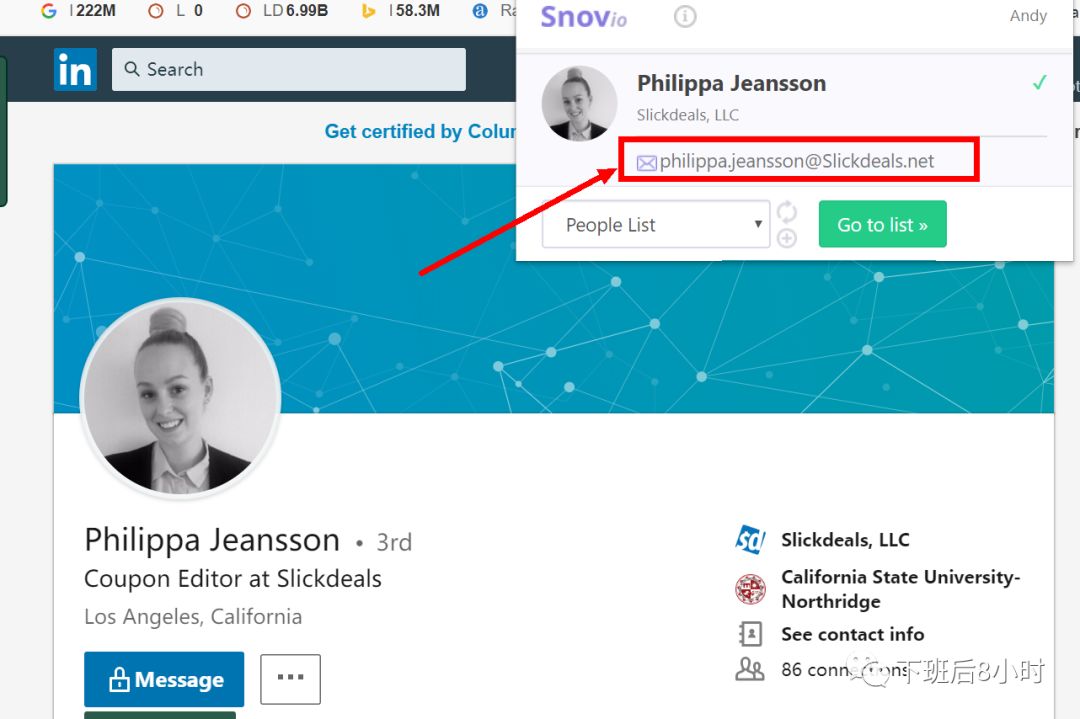The image size is (1080, 719).
Task: Click Philippa Jeansson name in Snovio popup
Action: click(x=731, y=83)
